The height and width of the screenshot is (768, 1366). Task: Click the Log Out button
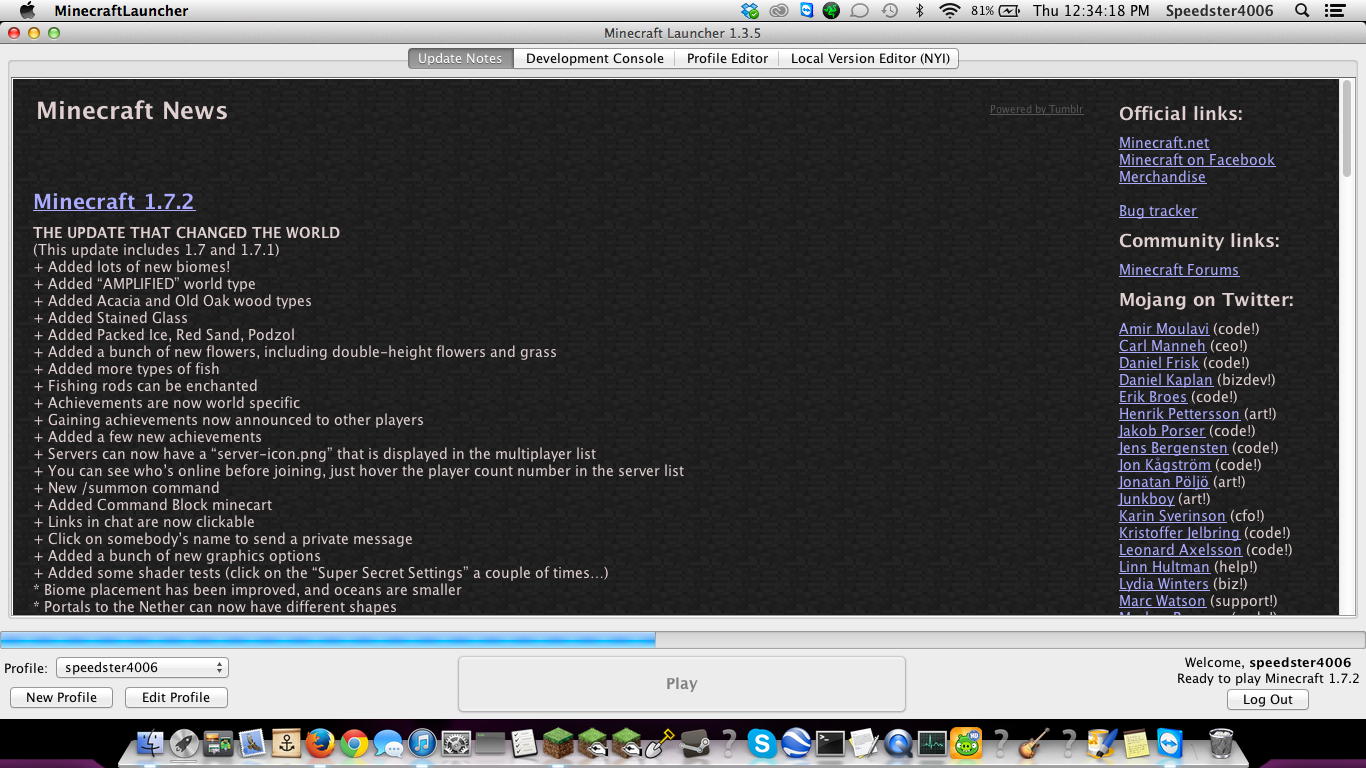(1268, 699)
